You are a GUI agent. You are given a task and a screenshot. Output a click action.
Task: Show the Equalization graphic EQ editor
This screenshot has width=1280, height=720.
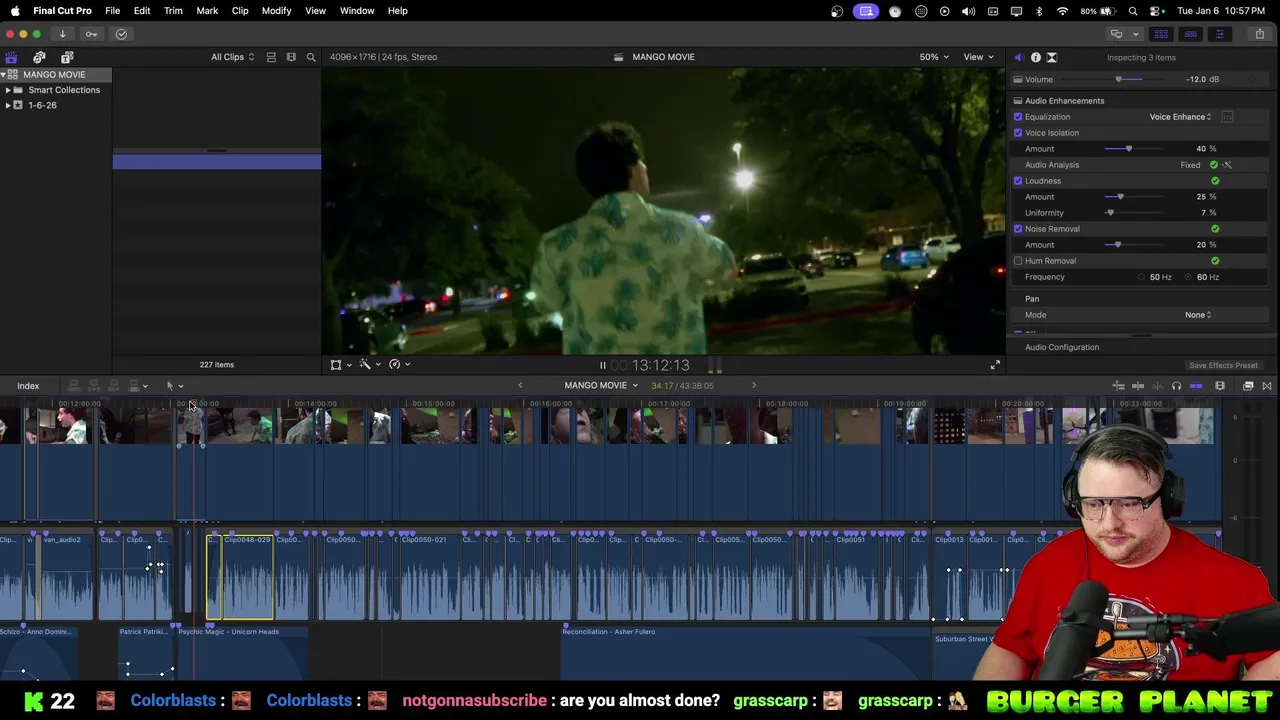[x=1227, y=117]
